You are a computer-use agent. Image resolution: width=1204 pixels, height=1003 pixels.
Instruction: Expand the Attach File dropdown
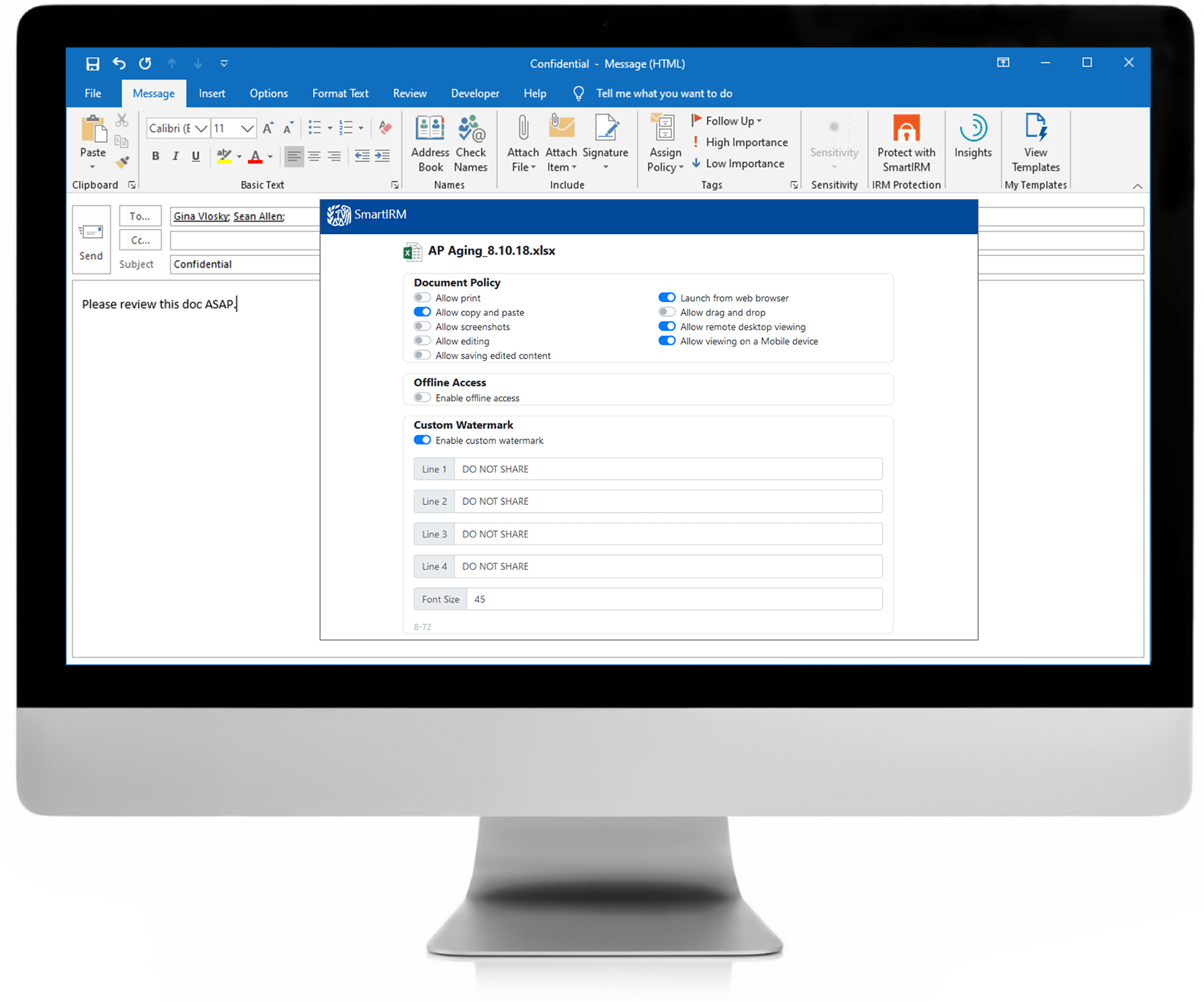(x=523, y=168)
